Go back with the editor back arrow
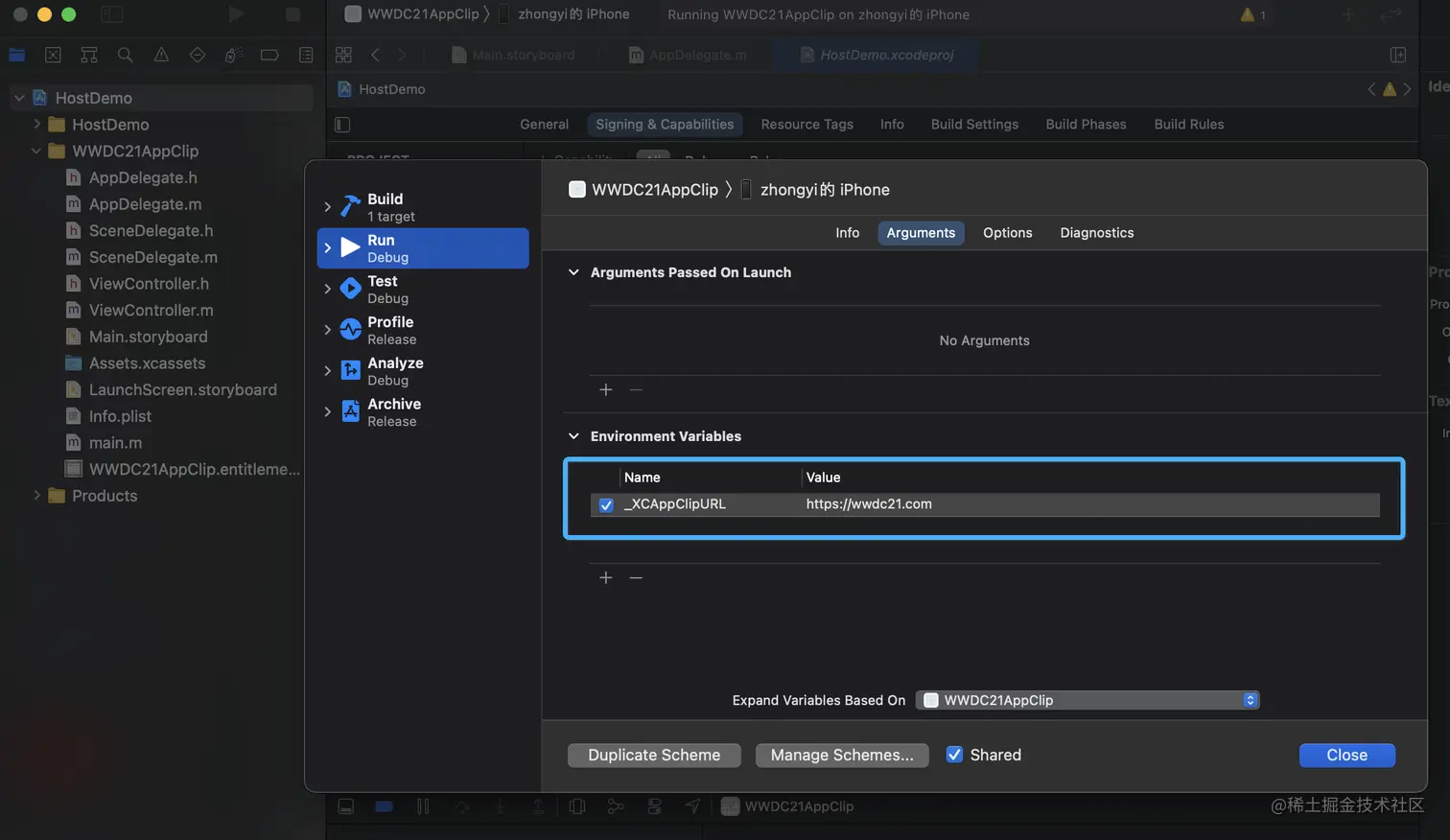1450x840 pixels. pos(376,55)
